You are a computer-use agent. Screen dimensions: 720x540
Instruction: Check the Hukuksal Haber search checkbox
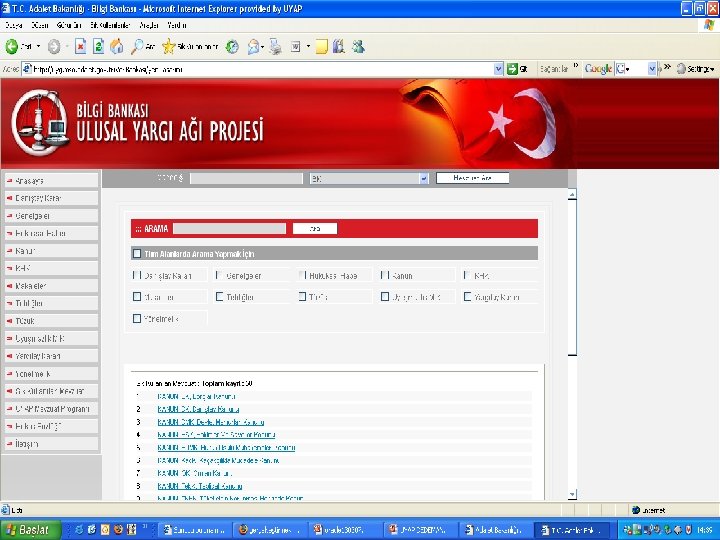[x=302, y=275]
